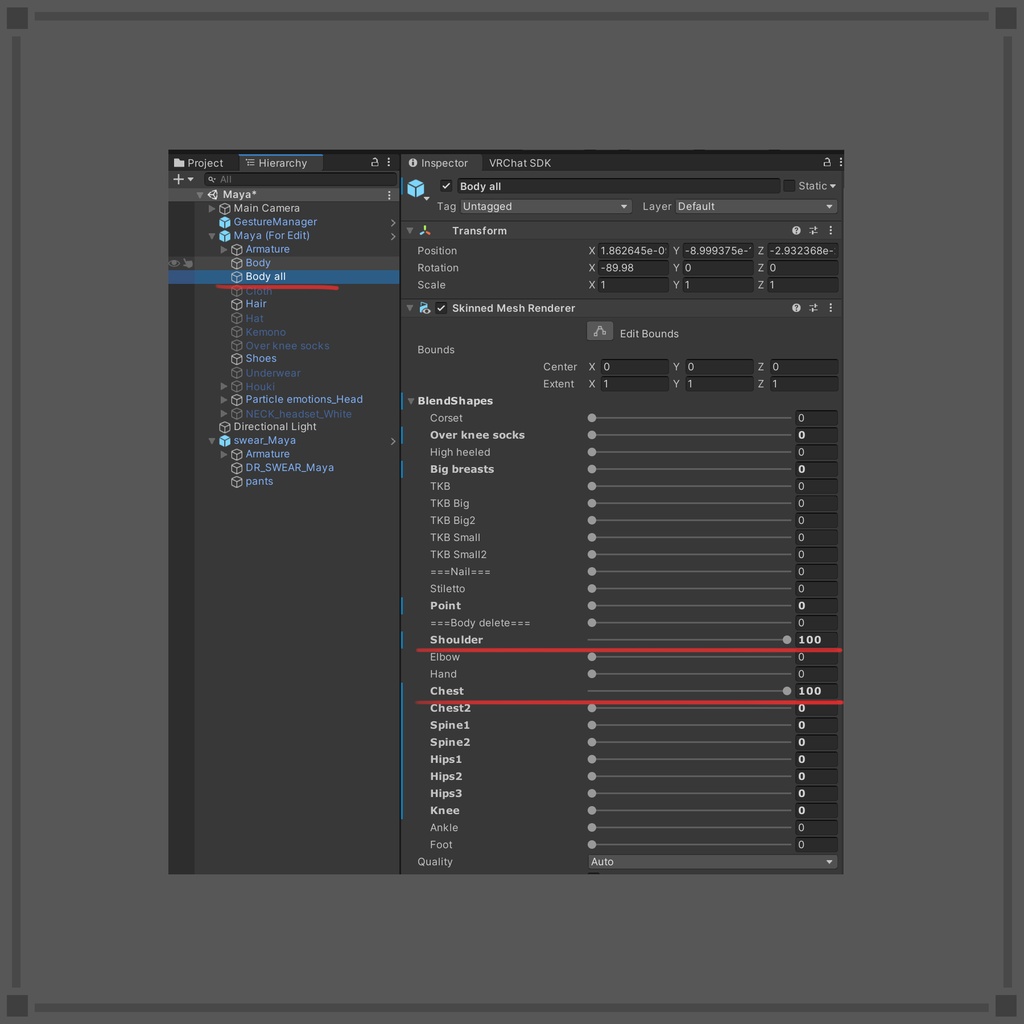The width and height of the screenshot is (1024, 1024).
Task: Click the Knee blendshape value field
Action: 816,810
